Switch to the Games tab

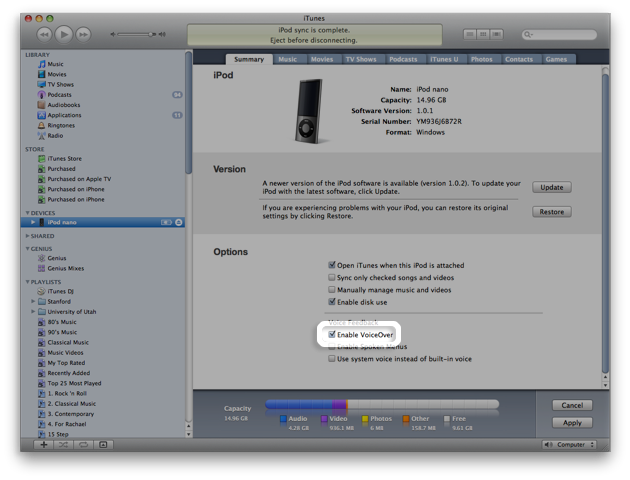click(556, 59)
